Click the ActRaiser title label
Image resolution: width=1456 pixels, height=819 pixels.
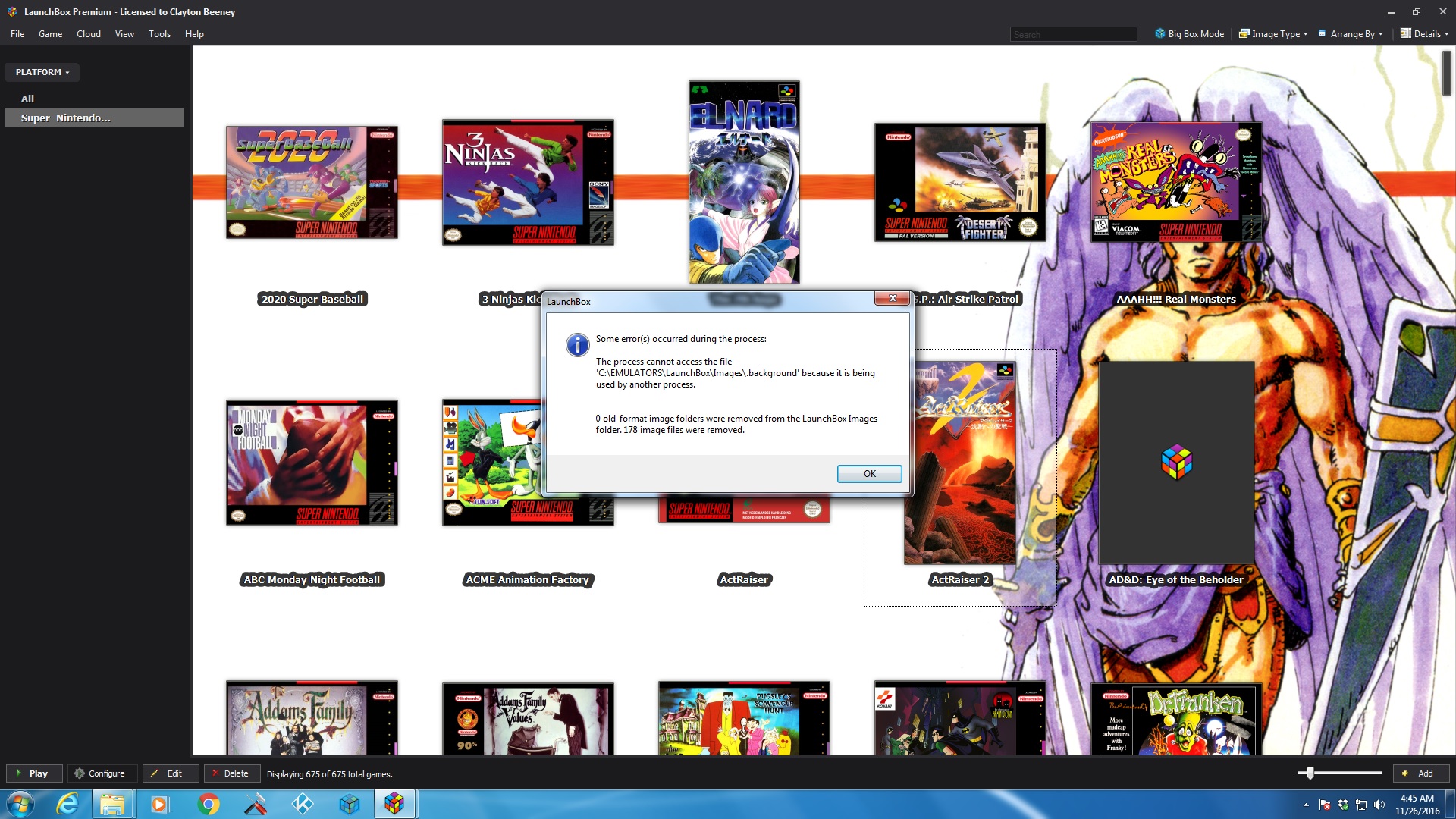point(744,579)
